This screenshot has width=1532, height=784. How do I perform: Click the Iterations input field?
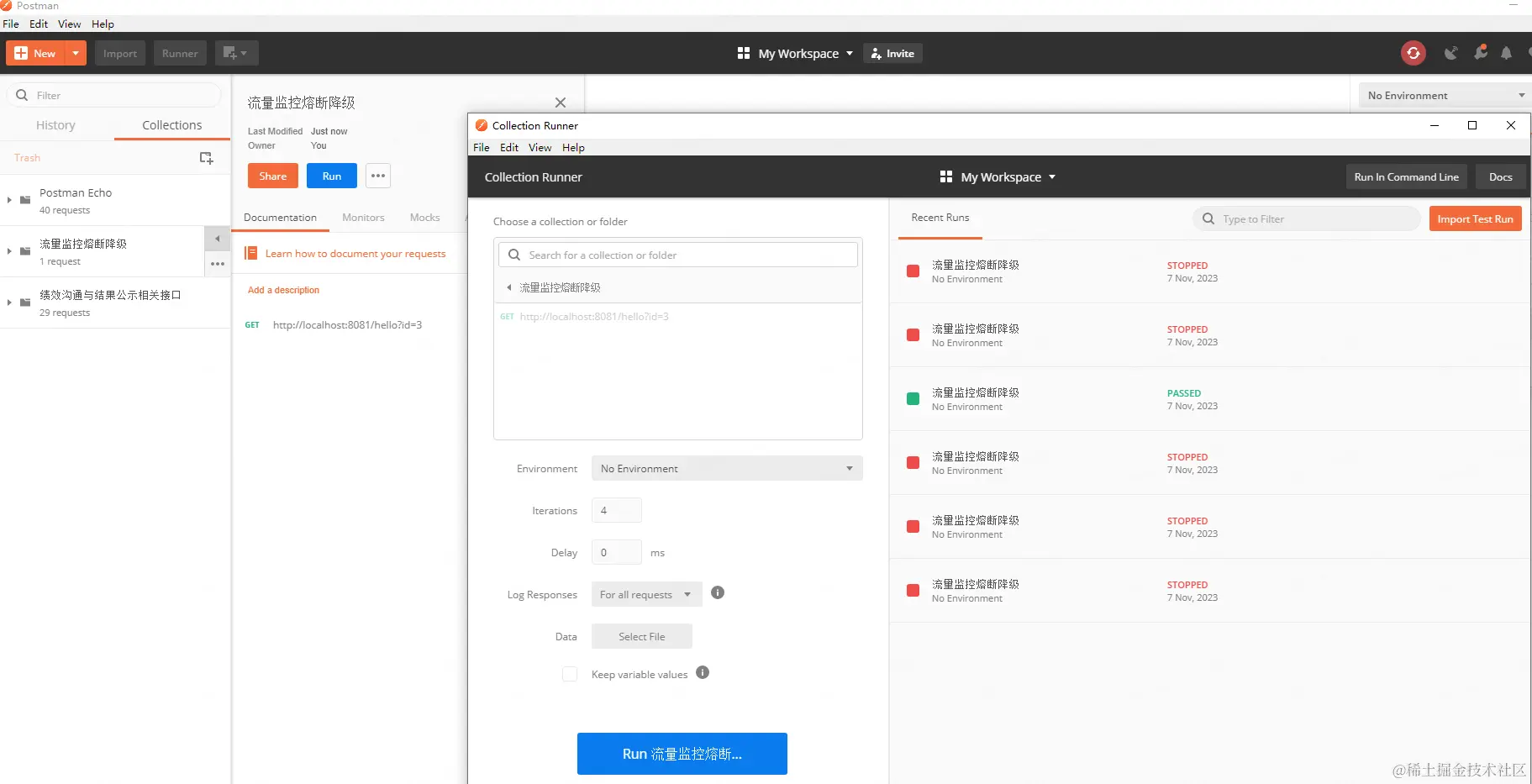click(x=617, y=510)
